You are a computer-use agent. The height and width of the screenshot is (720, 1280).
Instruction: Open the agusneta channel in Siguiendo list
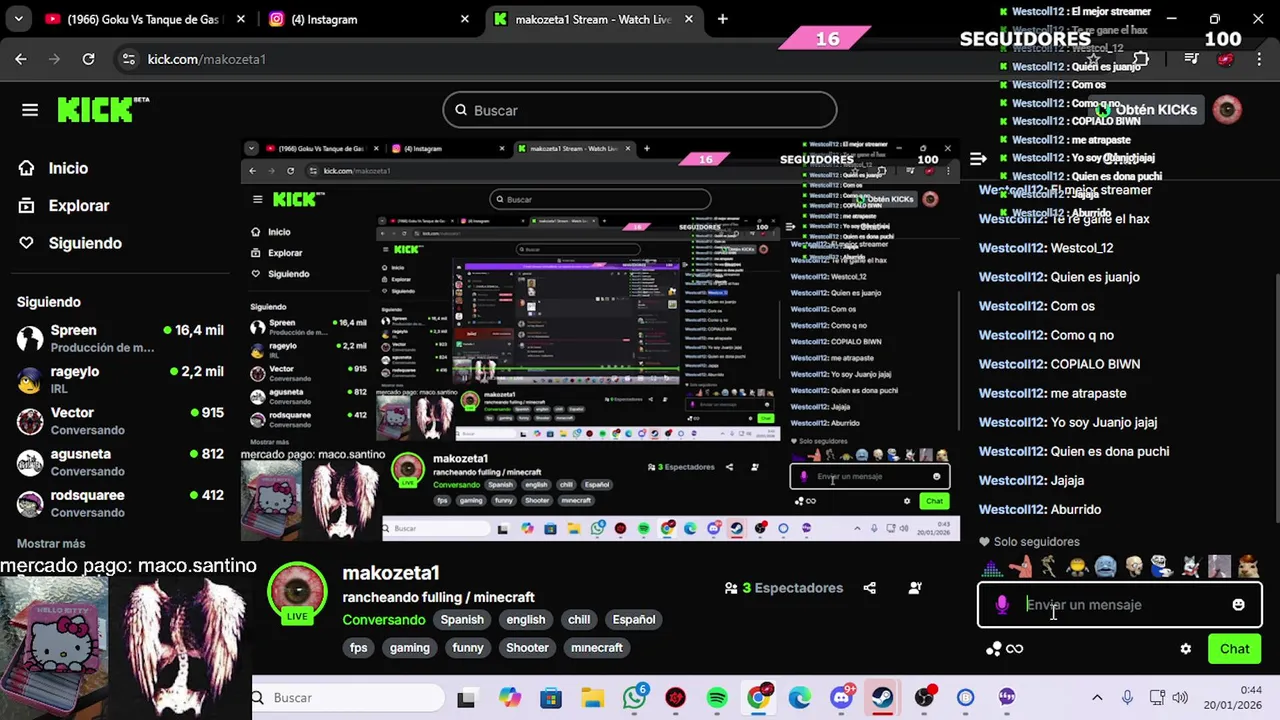click(120, 461)
